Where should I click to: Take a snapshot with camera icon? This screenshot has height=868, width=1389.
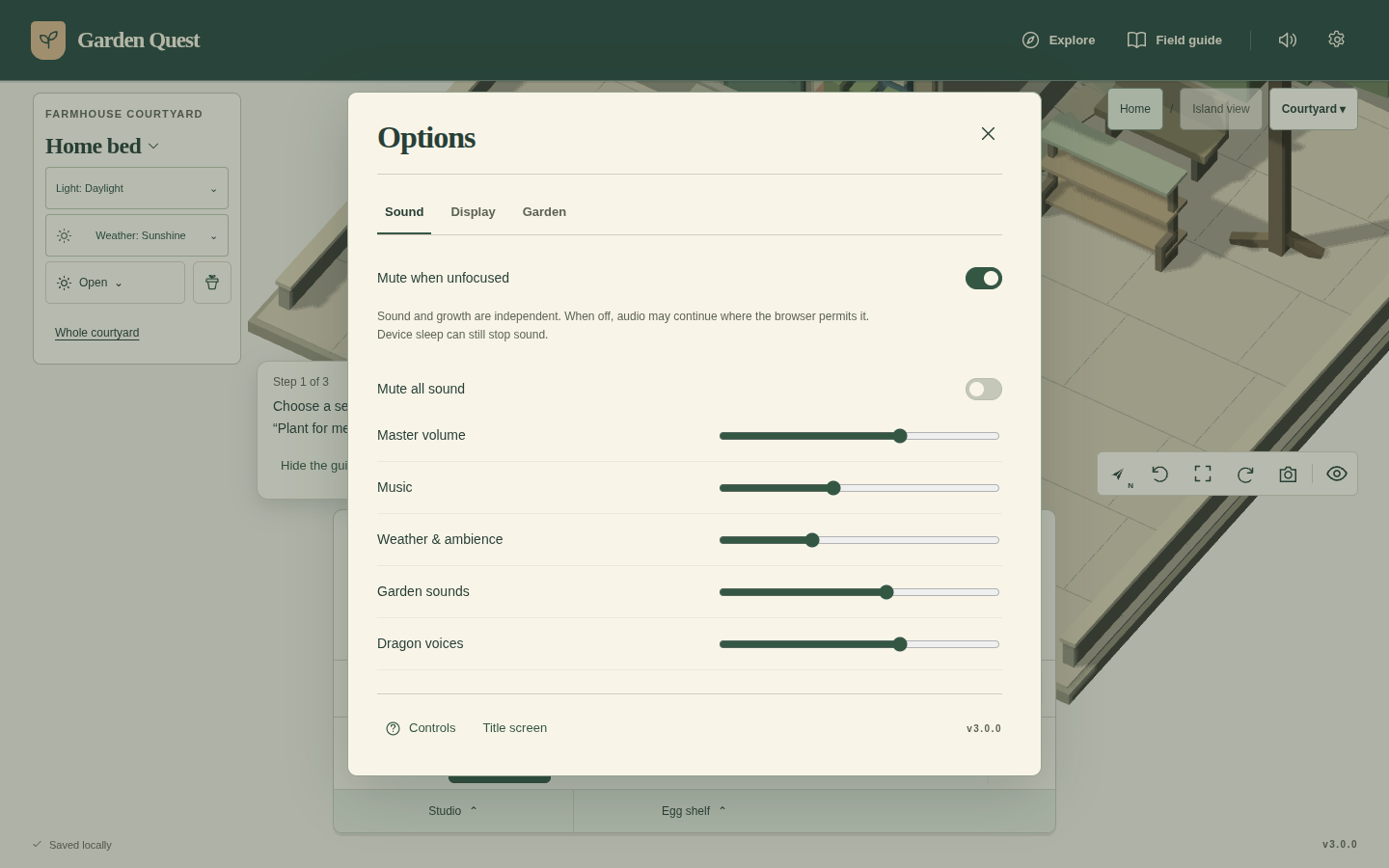pos(1288,475)
